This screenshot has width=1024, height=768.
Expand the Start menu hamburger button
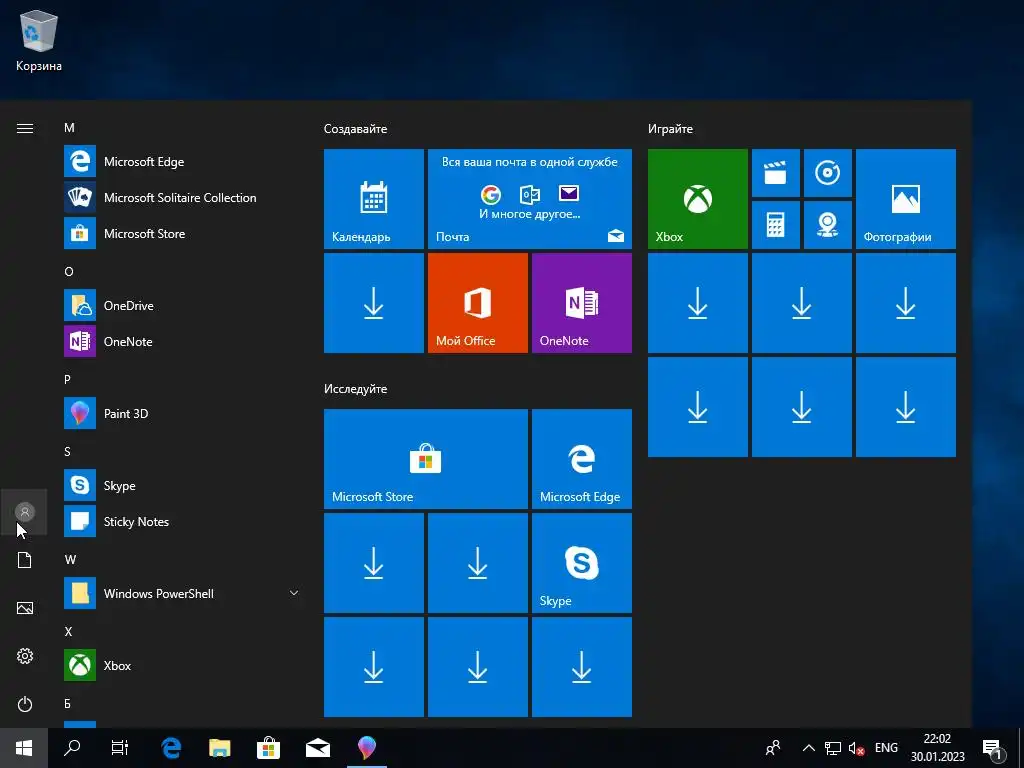pyautogui.click(x=25, y=128)
